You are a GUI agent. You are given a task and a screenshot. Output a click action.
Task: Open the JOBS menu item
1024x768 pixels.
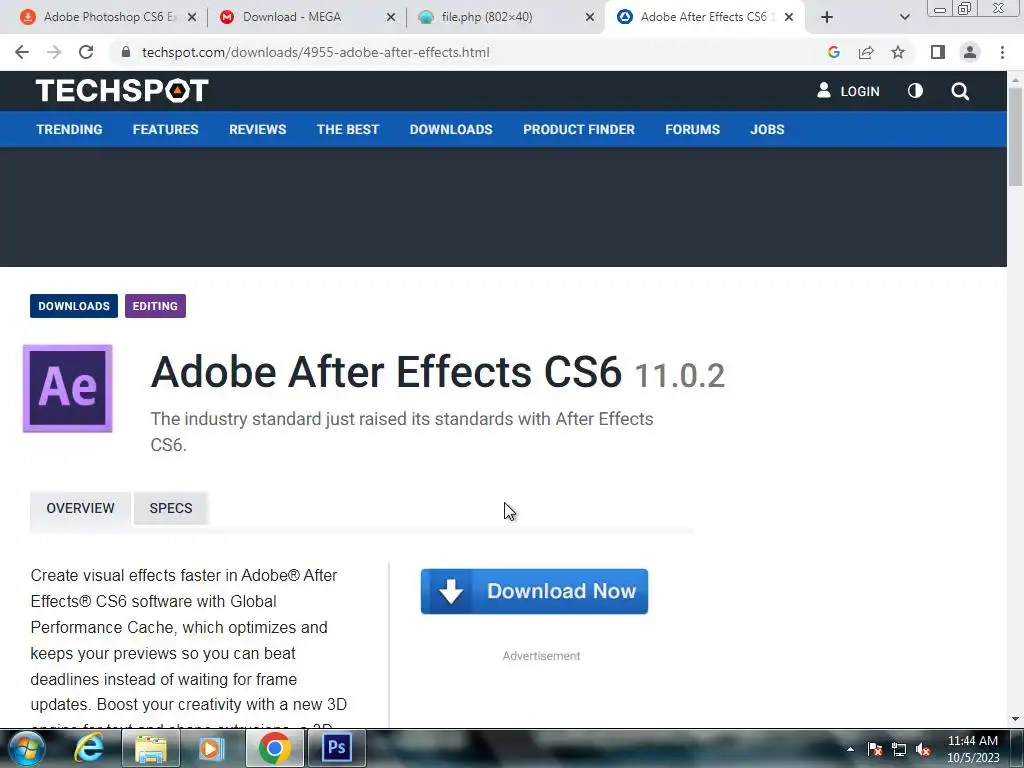(x=767, y=129)
